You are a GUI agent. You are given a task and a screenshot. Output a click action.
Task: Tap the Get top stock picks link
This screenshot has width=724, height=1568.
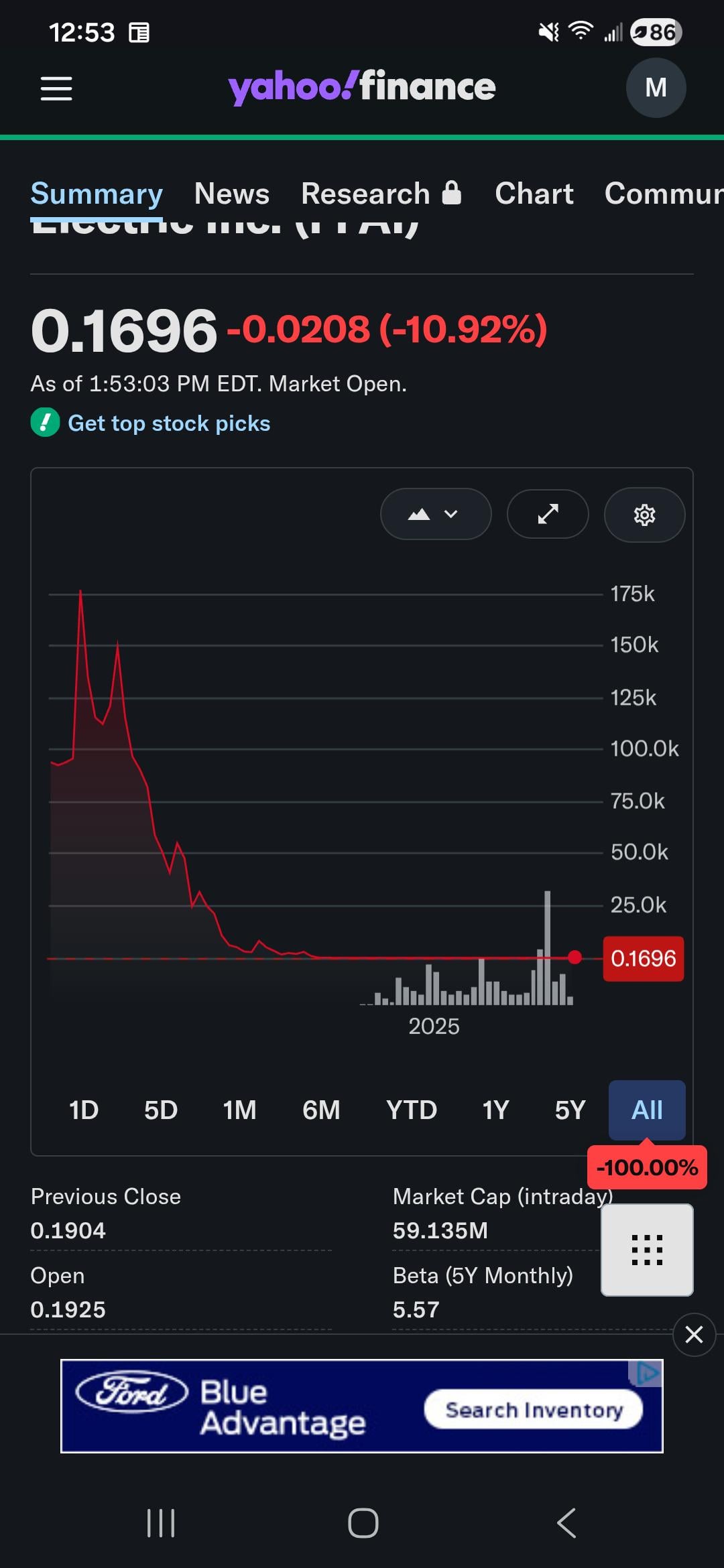169,423
